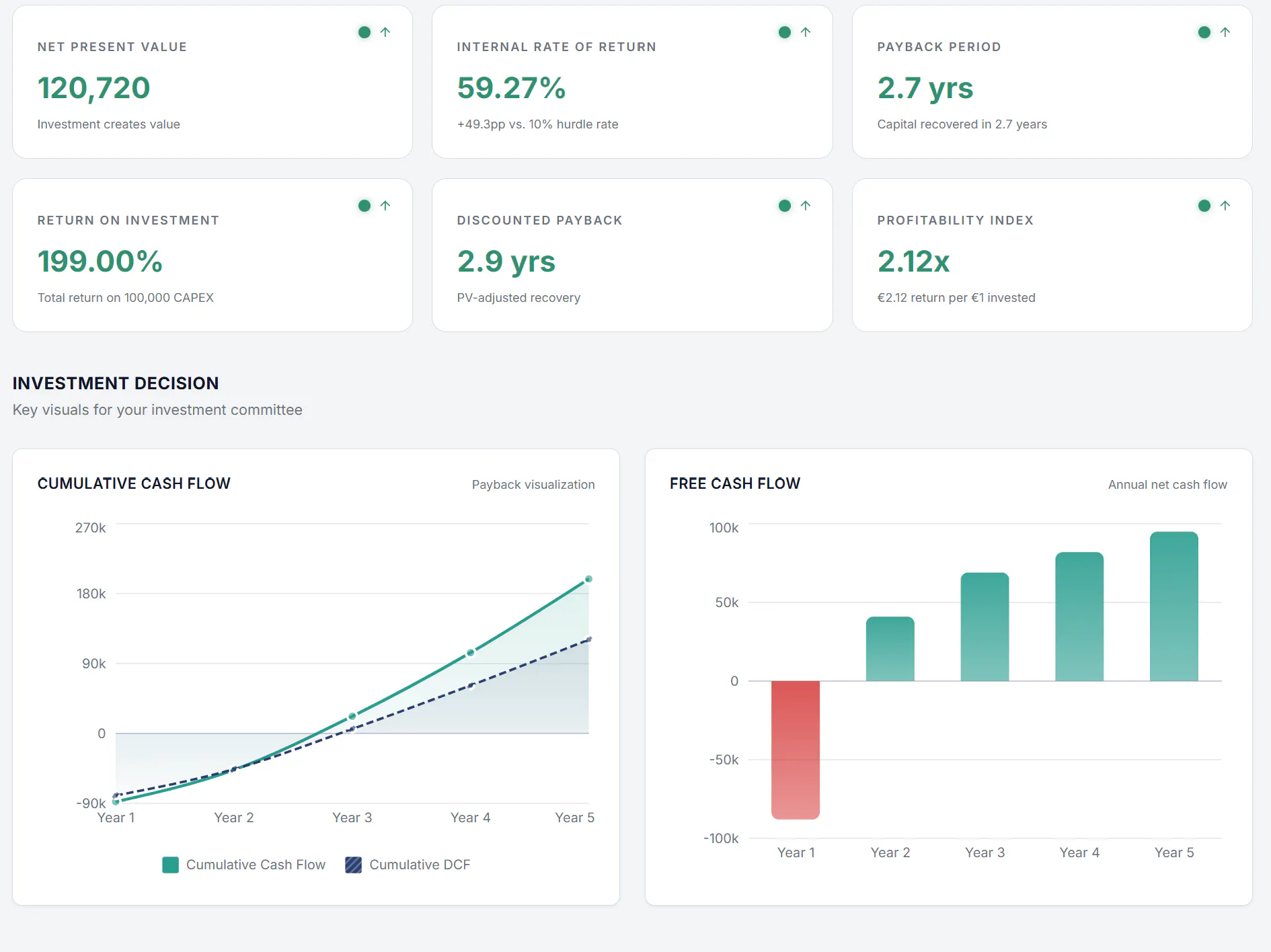Click the ROI value 199.00%
The width and height of the screenshot is (1271, 952).
pyautogui.click(x=100, y=262)
